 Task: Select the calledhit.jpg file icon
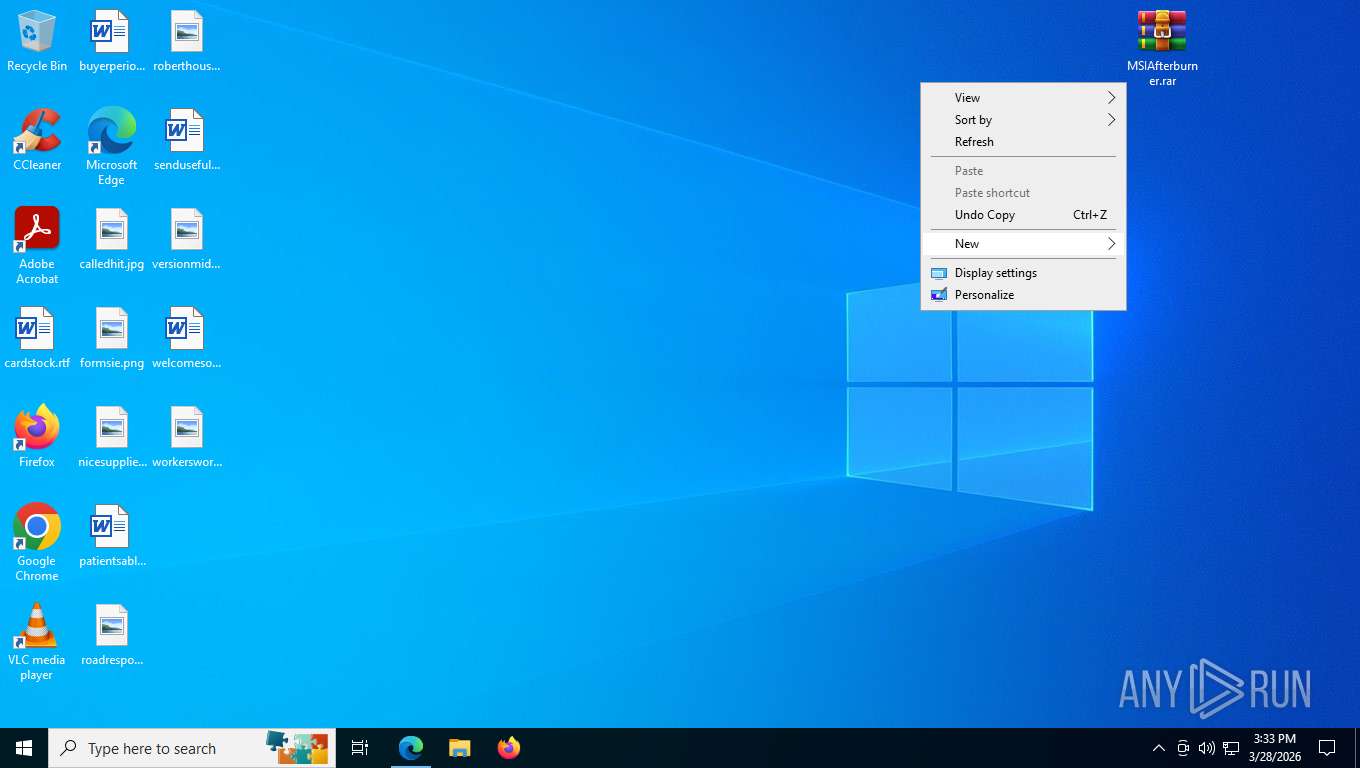[x=111, y=239]
